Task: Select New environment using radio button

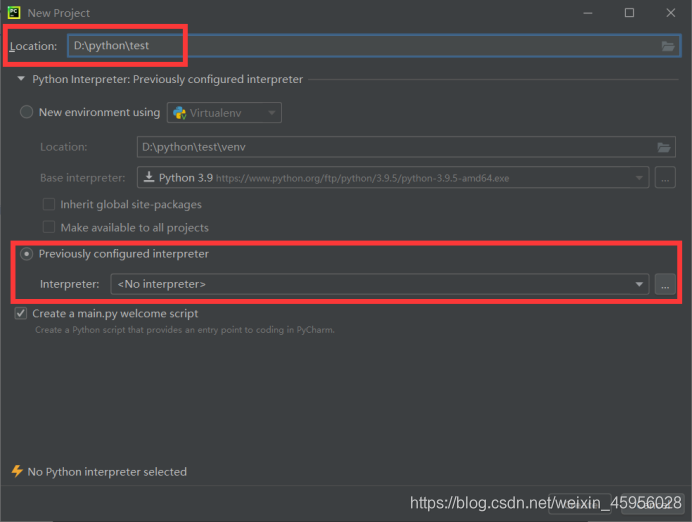Action: [26, 112]
